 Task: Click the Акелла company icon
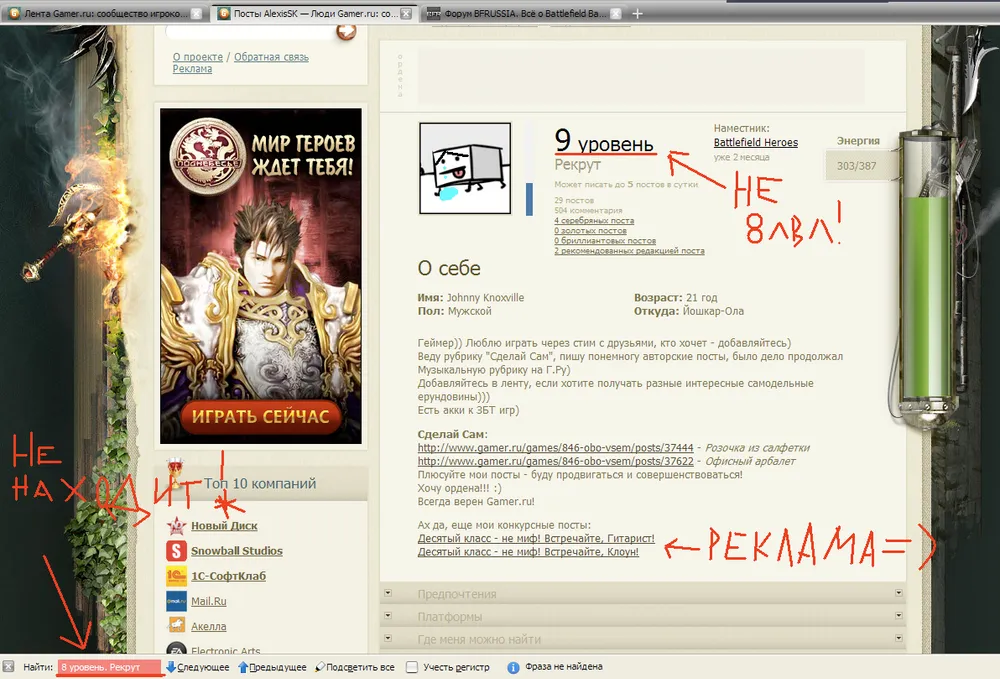click(176, 626)
